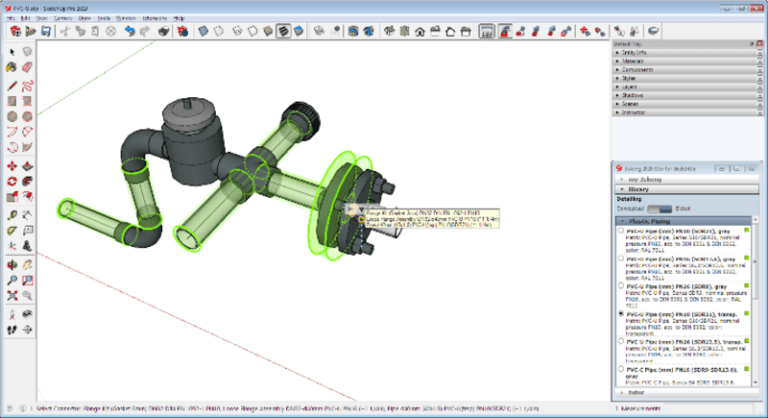
Task: Click green swatch beside PVC-U PN10 gray
Action: coord(747,230)
